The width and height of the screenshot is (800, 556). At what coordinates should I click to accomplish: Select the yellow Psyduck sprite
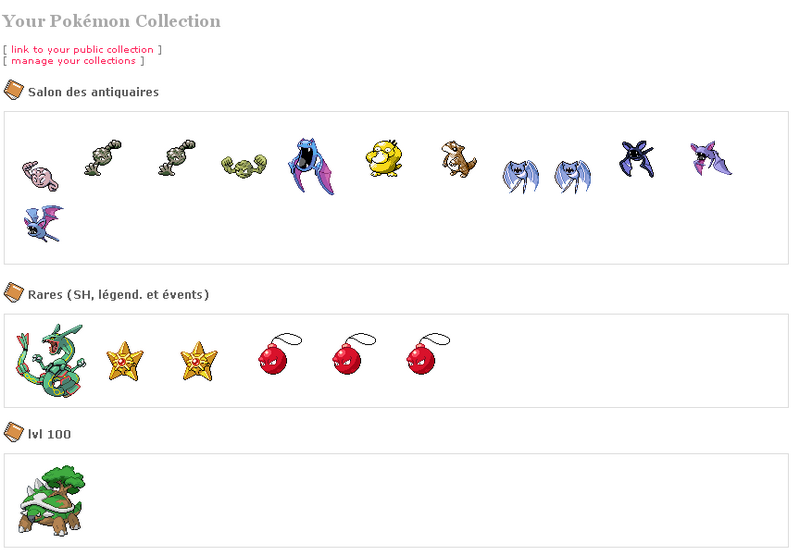[383, 158]
